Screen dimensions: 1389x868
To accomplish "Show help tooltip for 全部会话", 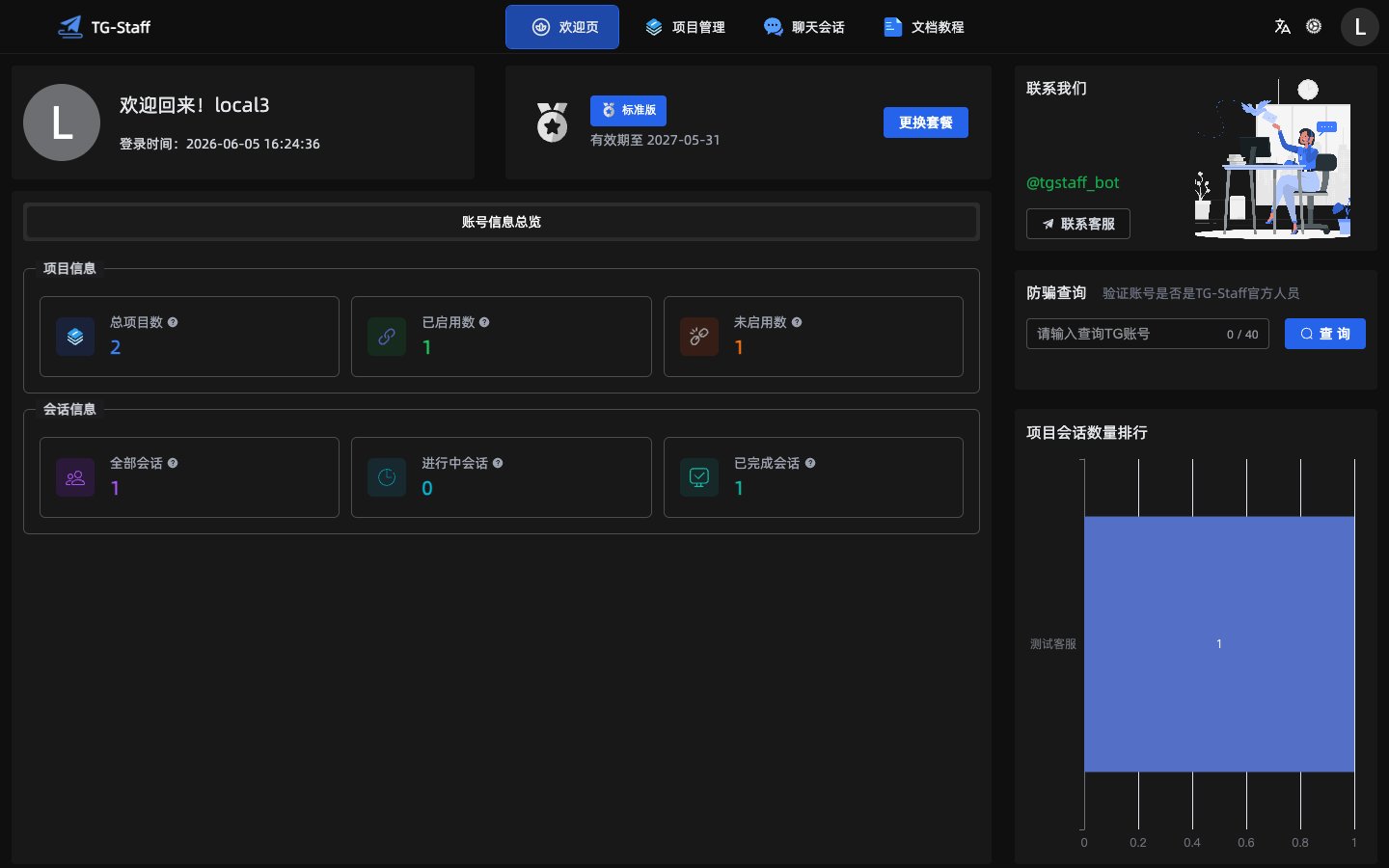I will tap(173, 463).
